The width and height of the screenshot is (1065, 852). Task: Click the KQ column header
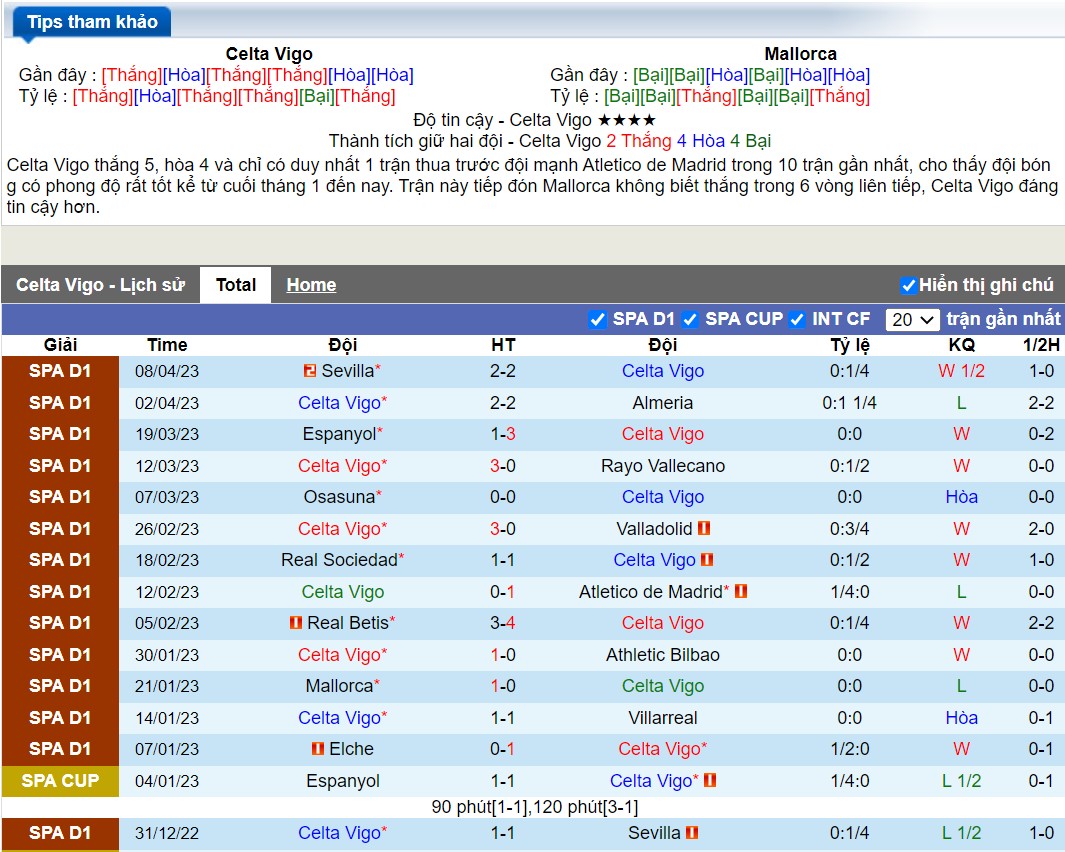[961, 345]
